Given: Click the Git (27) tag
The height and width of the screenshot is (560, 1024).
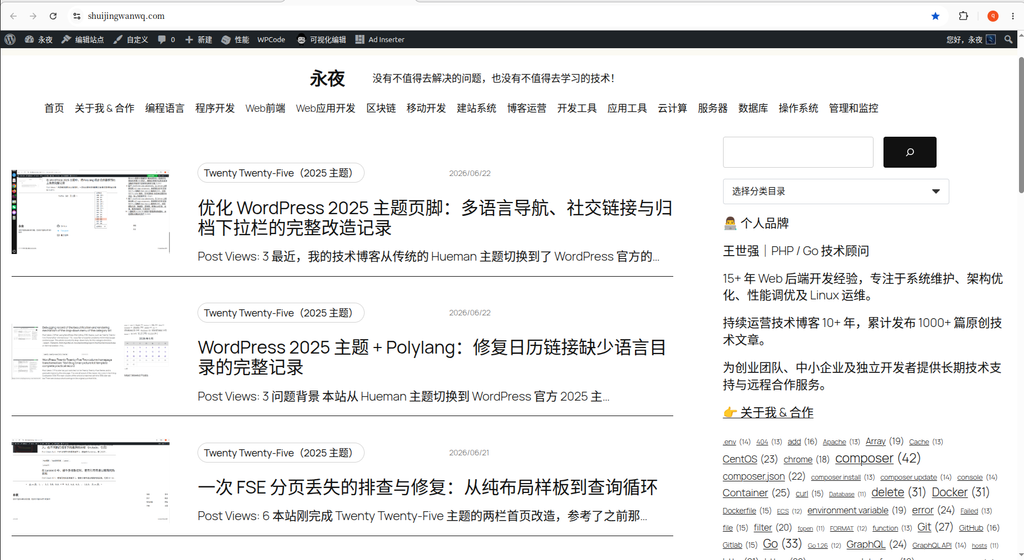Looking at the screenshot, I should [x=935, y=527].
